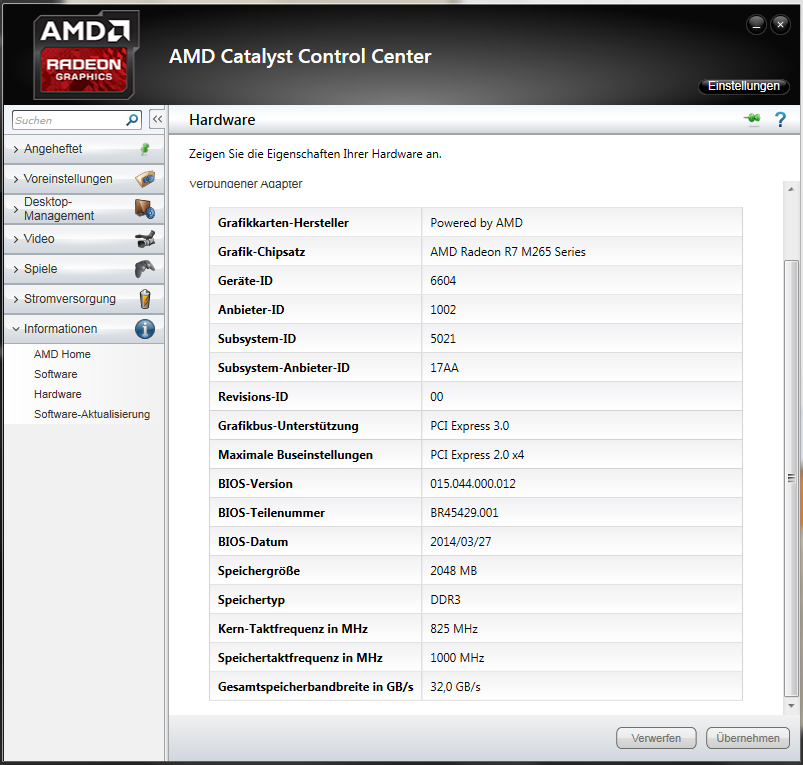Click the Speichergröße value 2048 MB
Viewport: 803px width, 765px height.
tap(453, 571)
